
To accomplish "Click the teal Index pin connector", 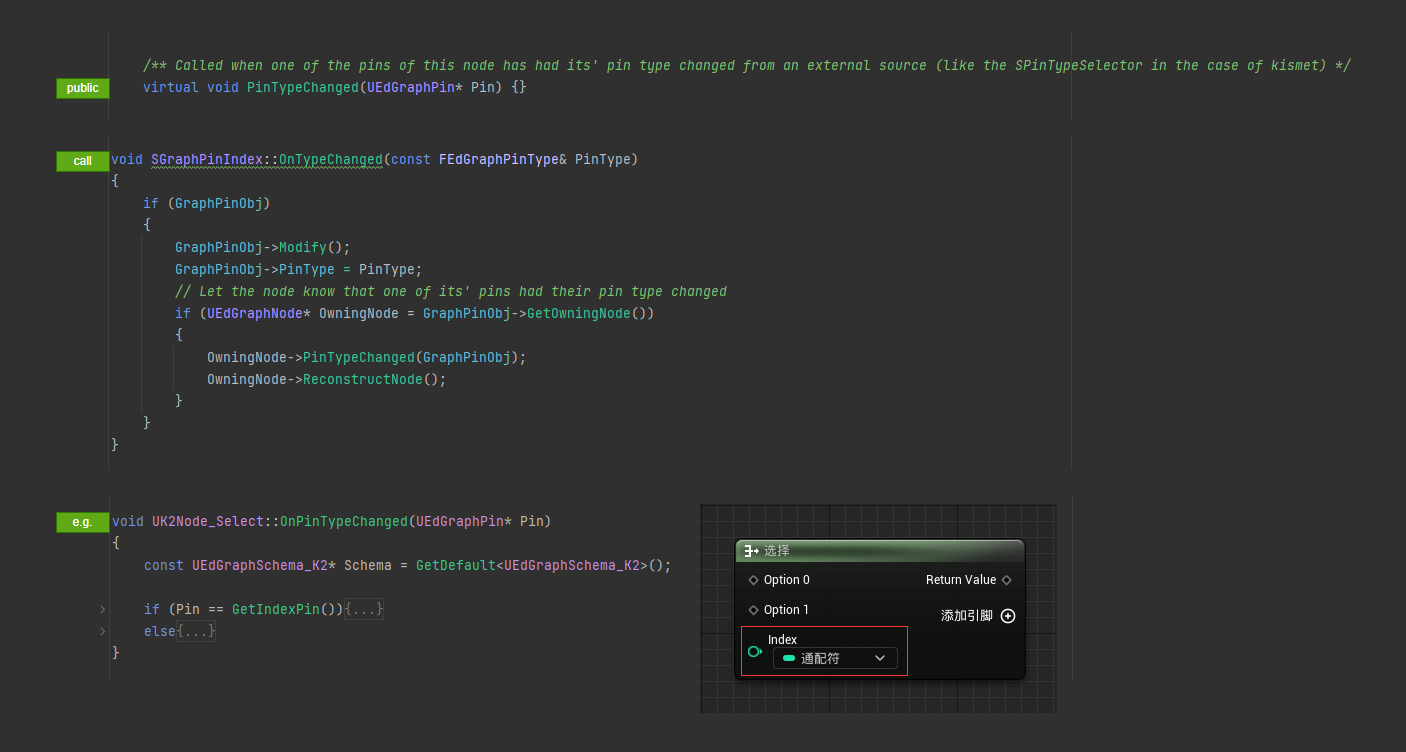I will coord(755,652).
